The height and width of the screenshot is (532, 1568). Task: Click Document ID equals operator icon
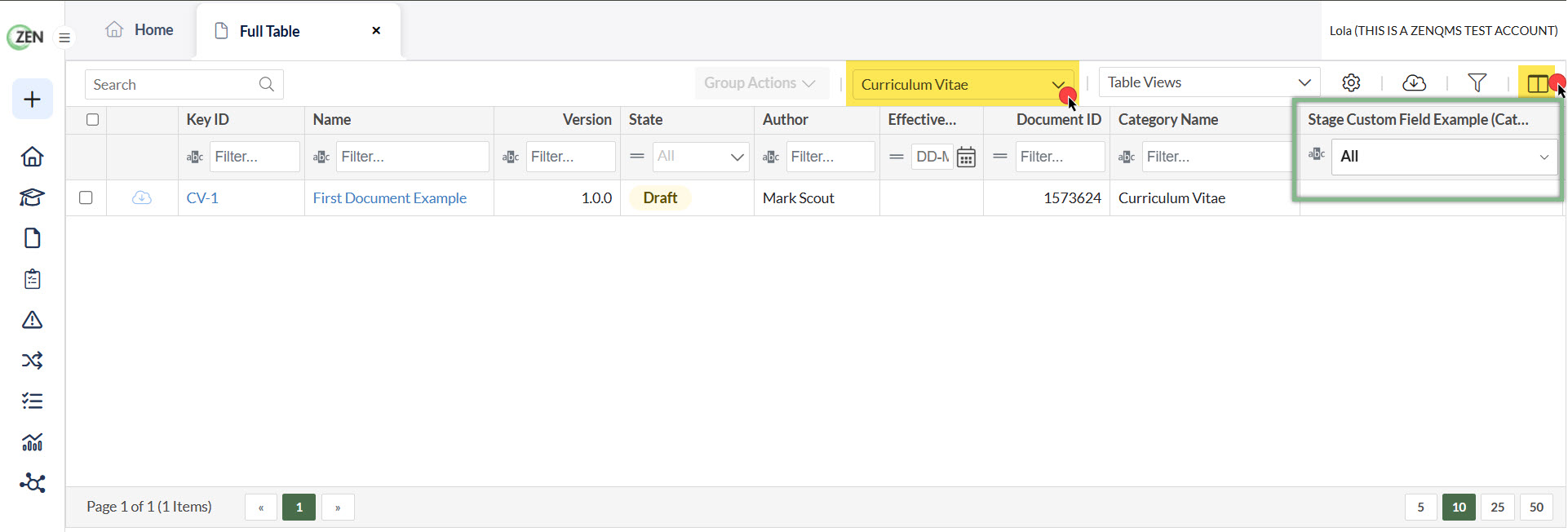(x=1000, y=156)
